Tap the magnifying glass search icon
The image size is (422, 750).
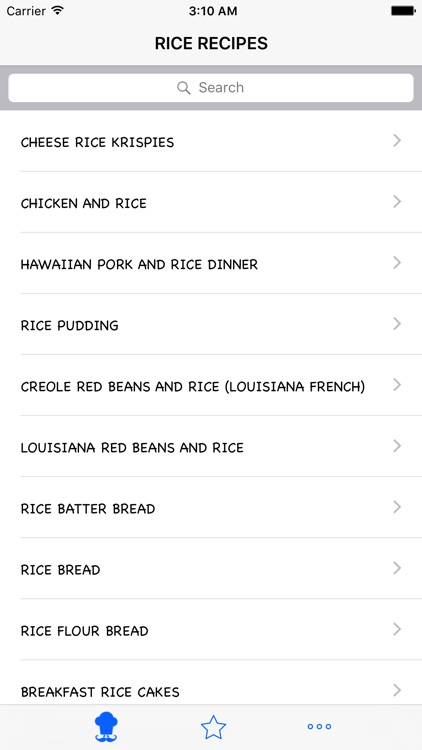click(184, 88)
